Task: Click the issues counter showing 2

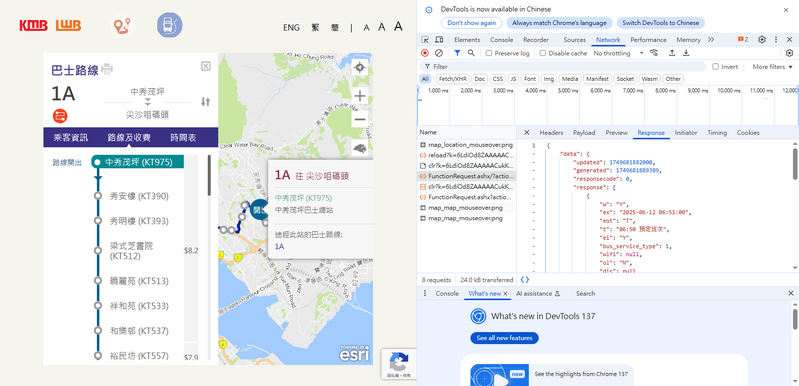Action: point(743,40)
